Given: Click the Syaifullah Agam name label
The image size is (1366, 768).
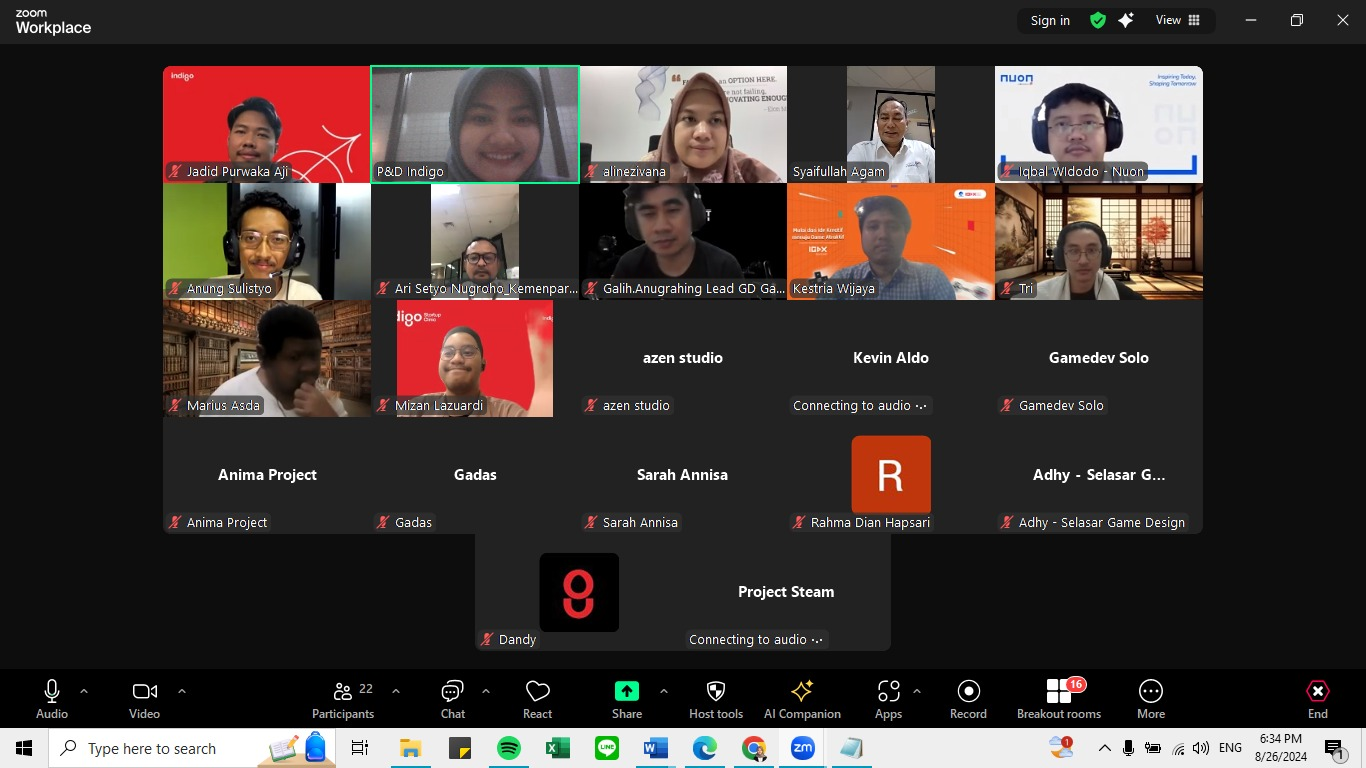Looking at the screenshot, I should [x=839, y=171].
